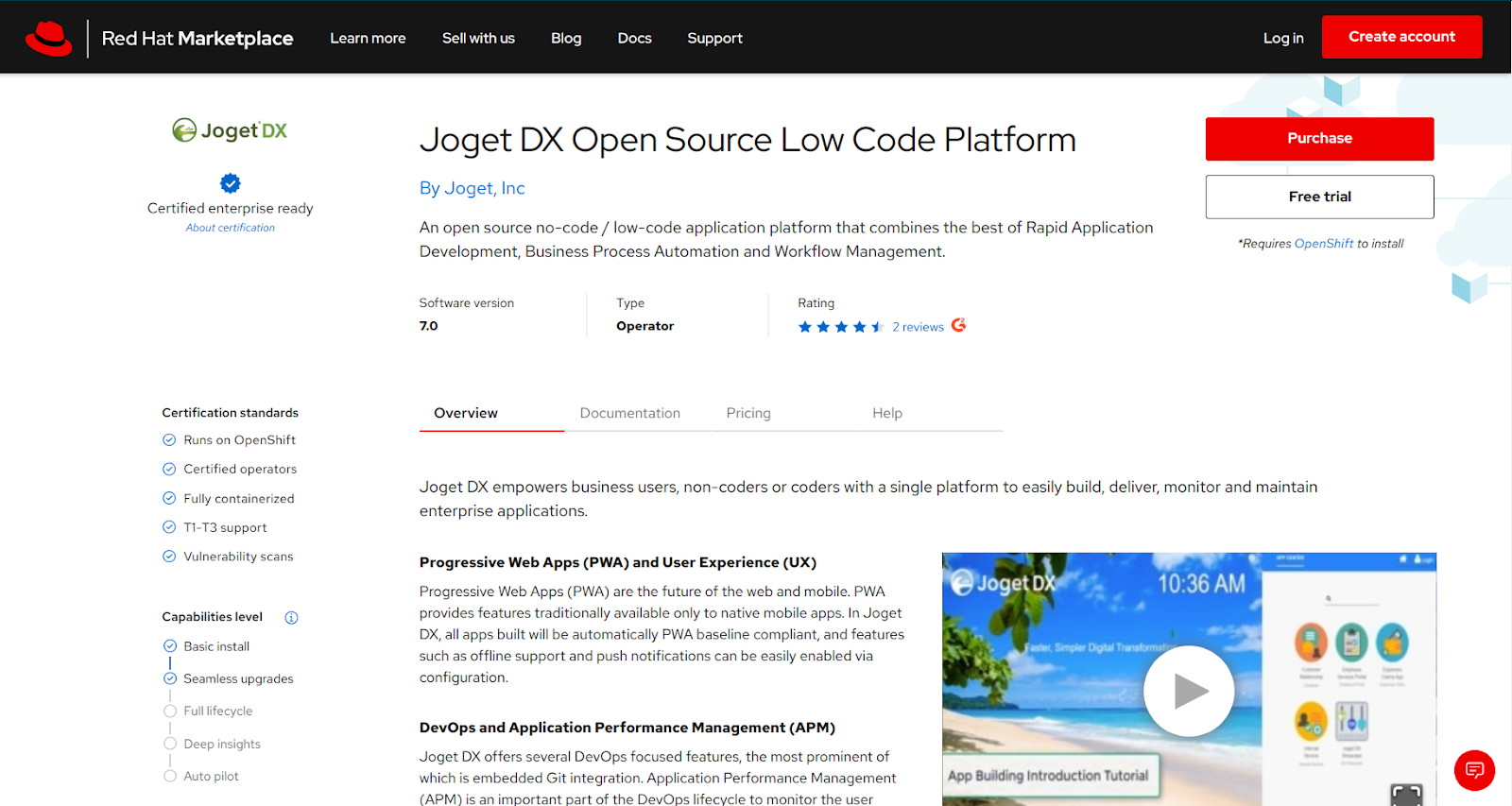Open the Learn more menu item
This screenshot has height=806, width=1512.
(368, 38)
